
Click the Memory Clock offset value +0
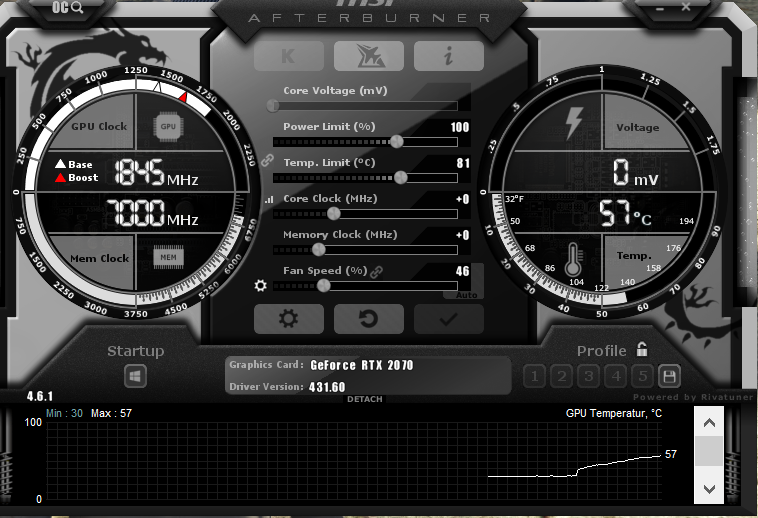(463, 235)
